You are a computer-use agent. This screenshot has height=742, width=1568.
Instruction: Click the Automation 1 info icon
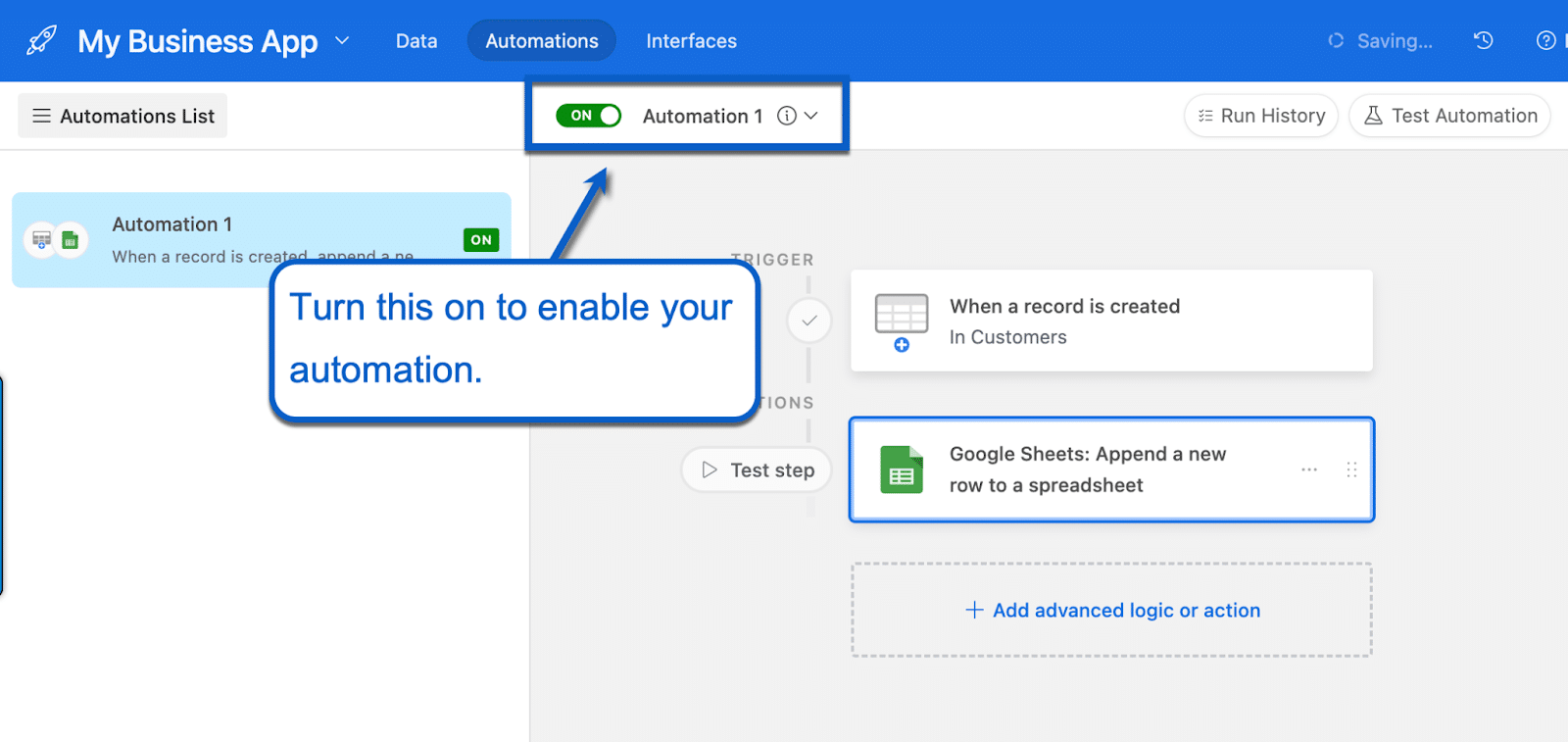(787, 116)
